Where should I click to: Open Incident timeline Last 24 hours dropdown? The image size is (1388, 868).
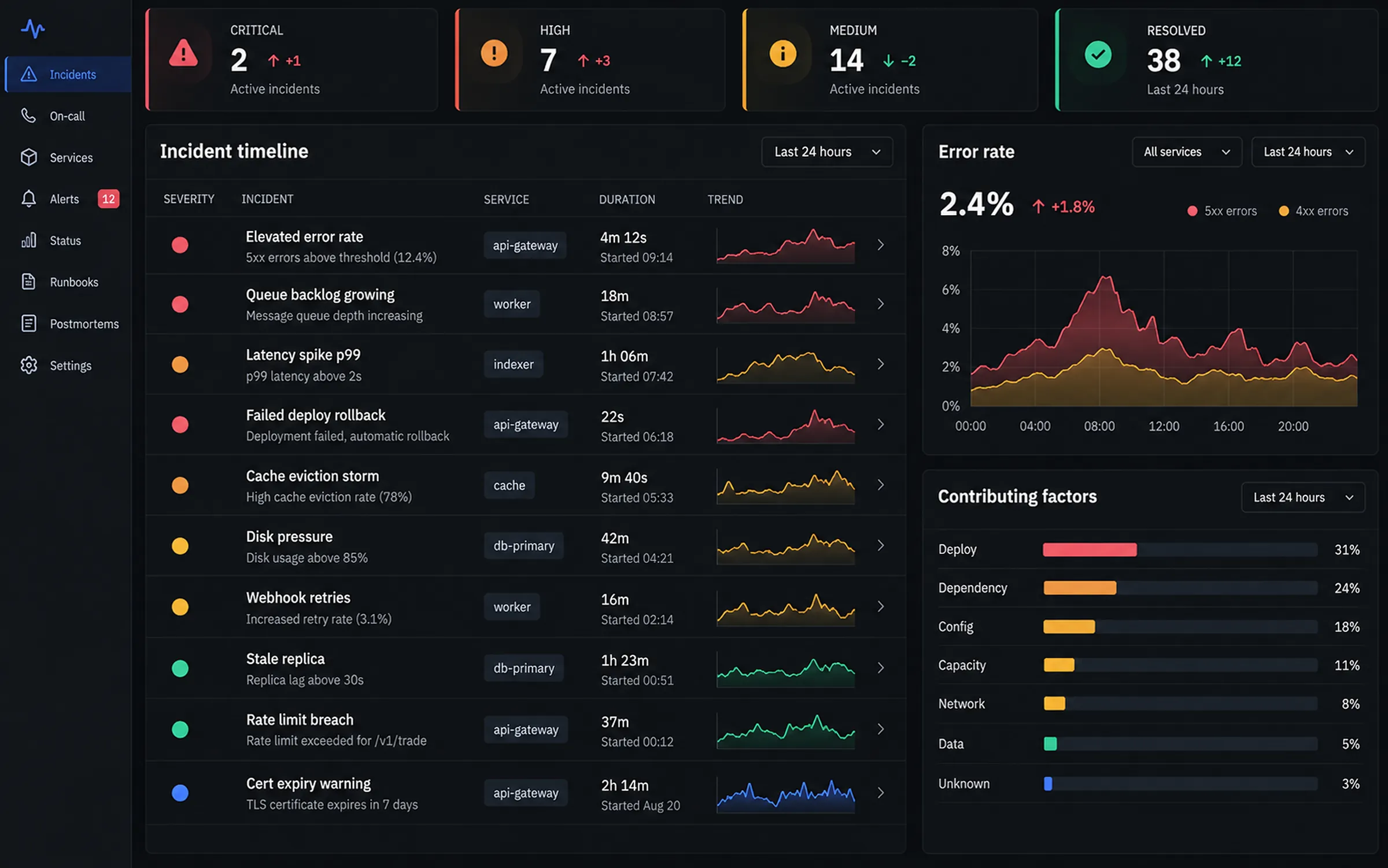point(827,152)
